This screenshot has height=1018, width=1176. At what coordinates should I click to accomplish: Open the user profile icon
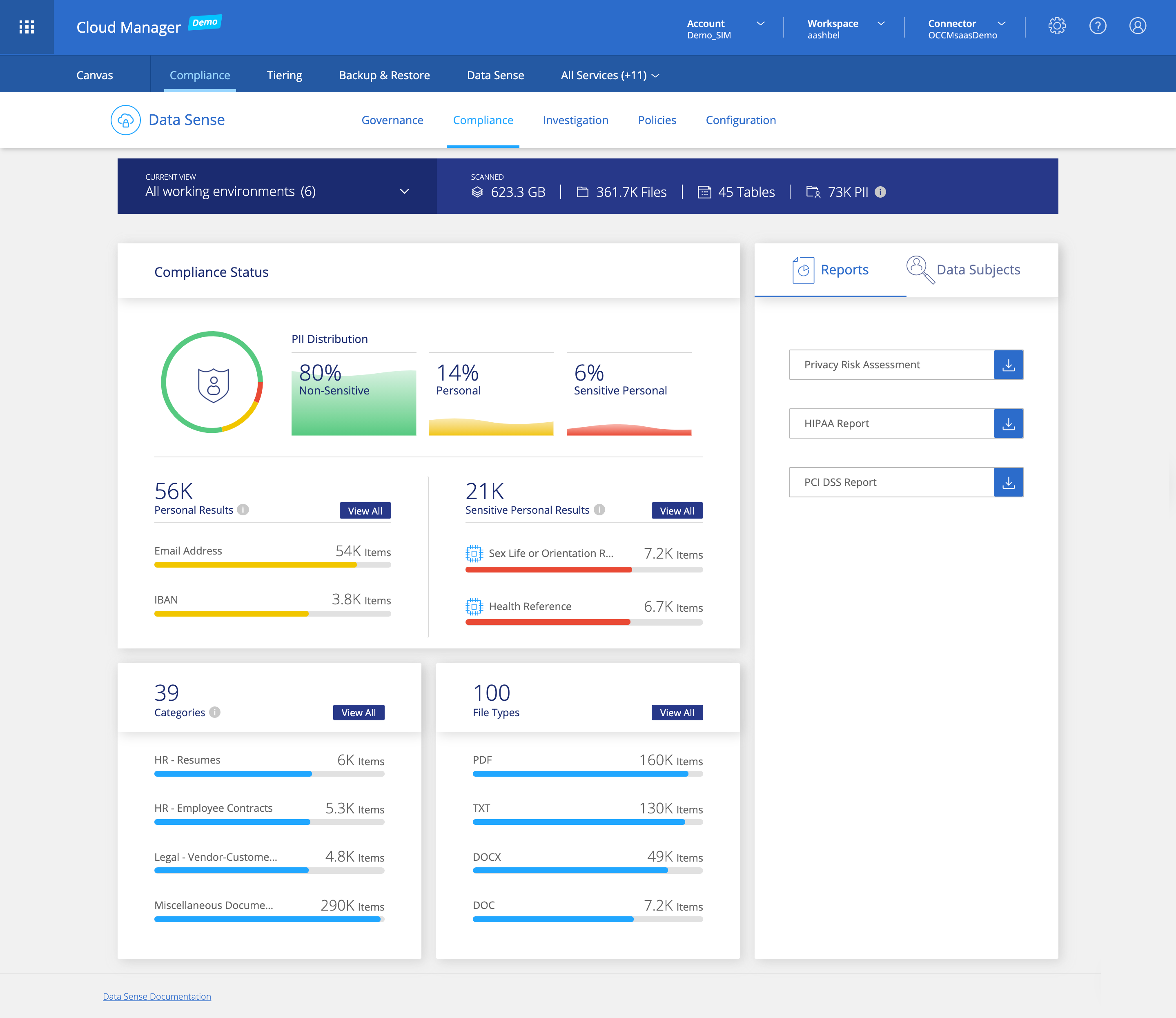(x=1137, y=26)
